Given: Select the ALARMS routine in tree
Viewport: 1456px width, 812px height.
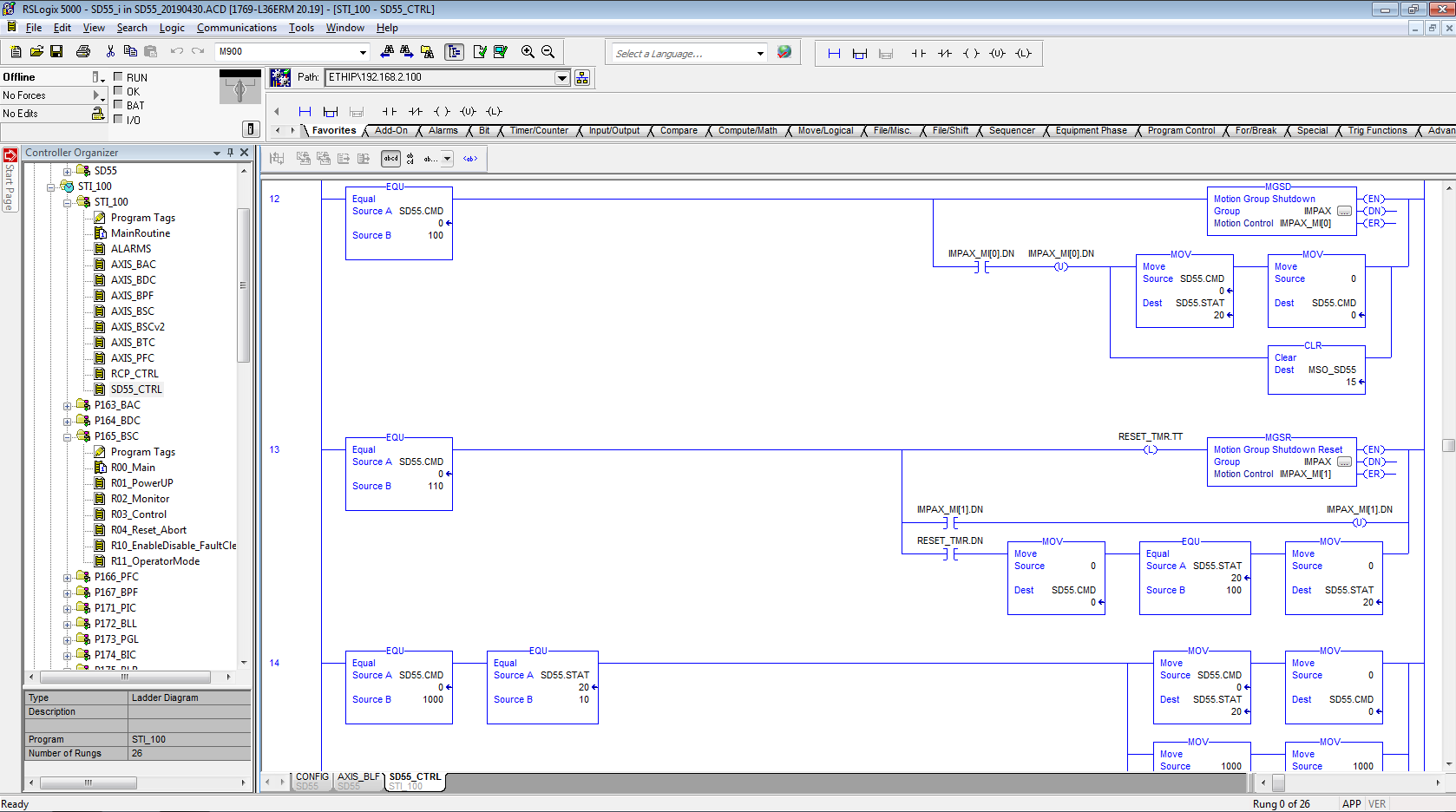Looking at the screenshot, I should (131, 249).
